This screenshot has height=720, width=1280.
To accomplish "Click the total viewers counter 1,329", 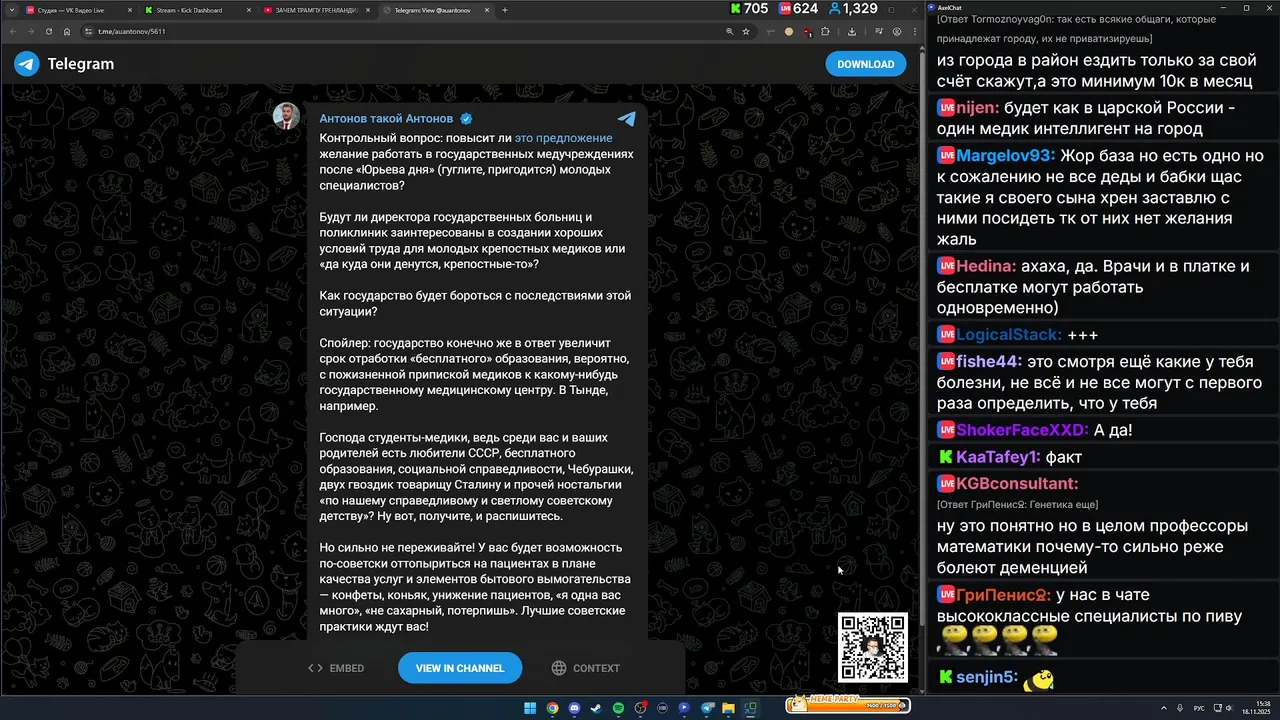I will [x=853, y=9].
